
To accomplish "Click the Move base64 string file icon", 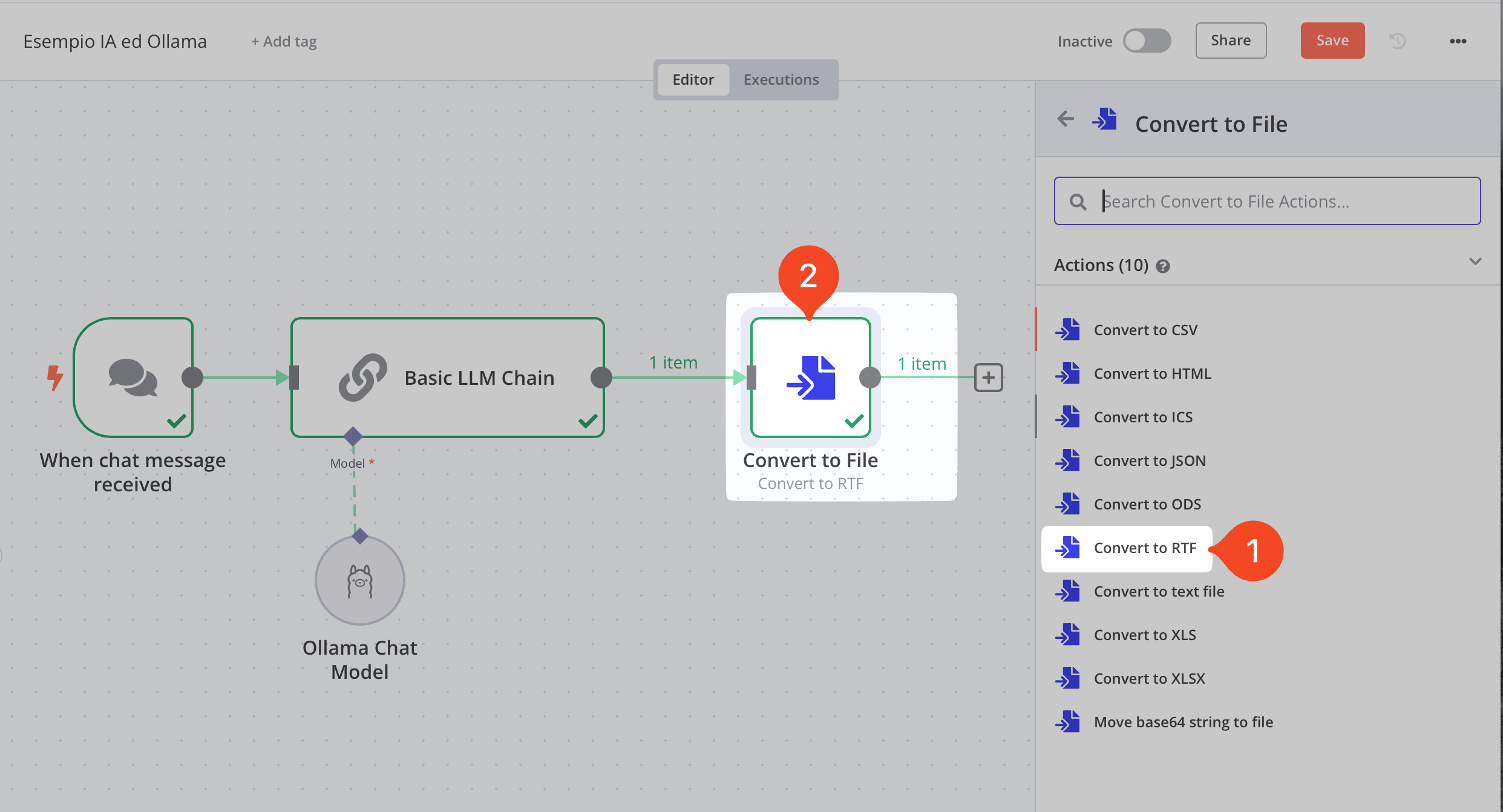I will point(1068,722).
